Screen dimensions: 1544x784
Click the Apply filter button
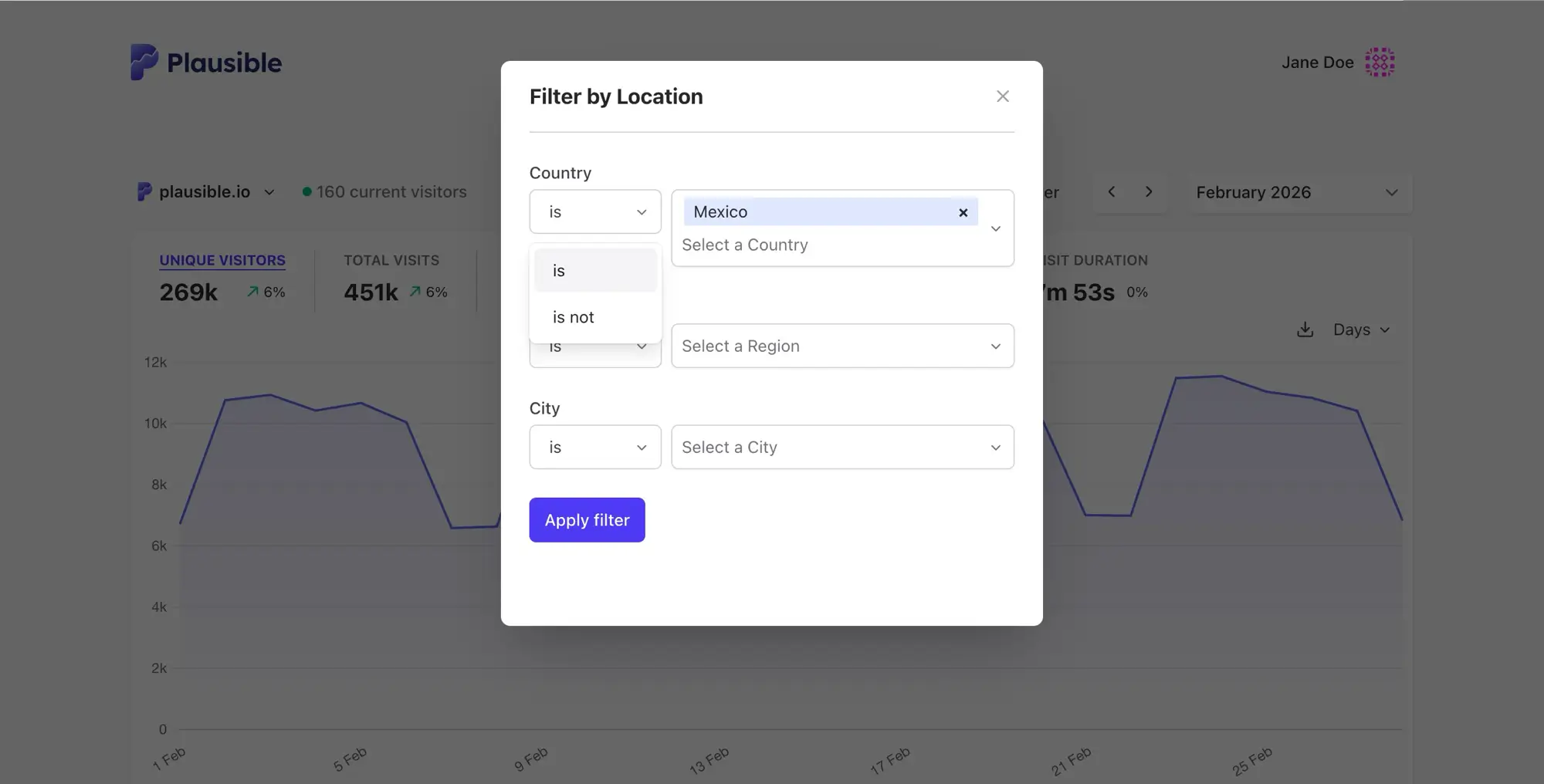click(x=587, y=520)
